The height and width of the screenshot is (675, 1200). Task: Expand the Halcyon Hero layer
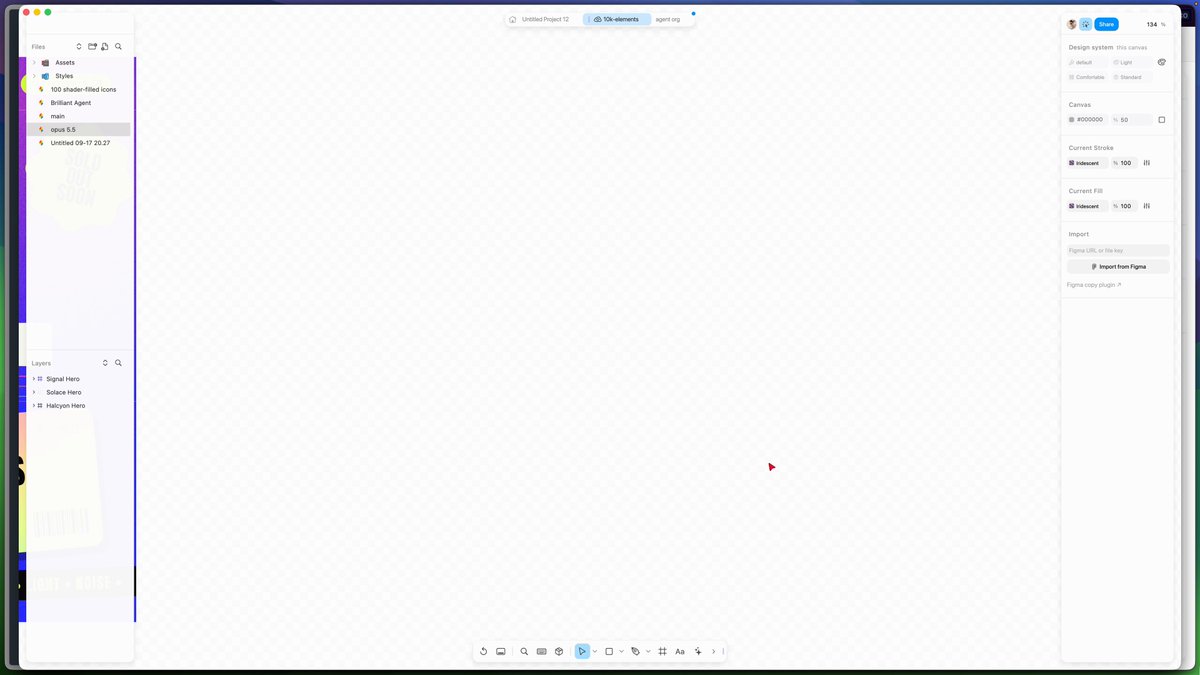(x=34, y=406)
